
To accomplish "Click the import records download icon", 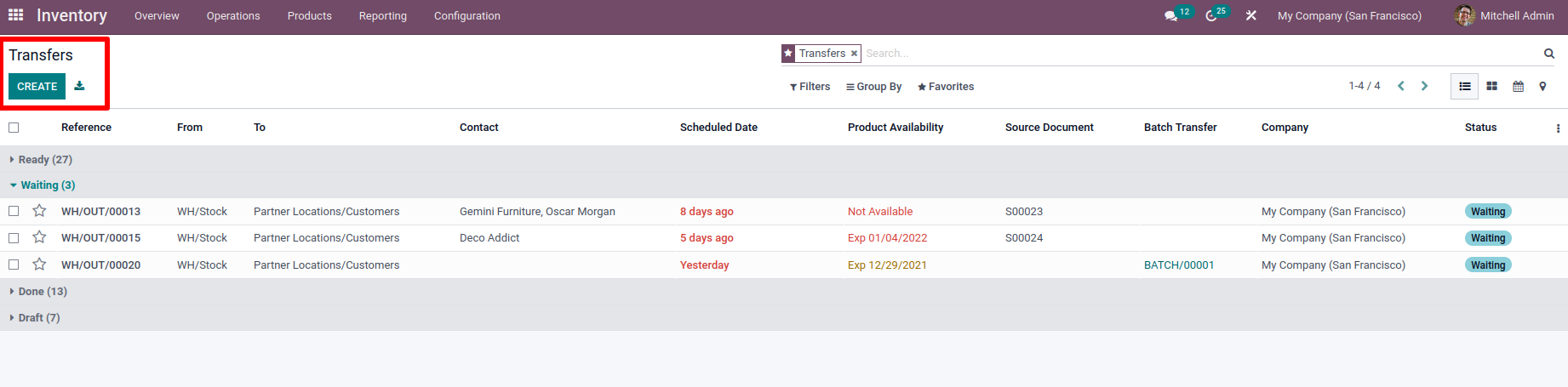I will tap(79, 86).
